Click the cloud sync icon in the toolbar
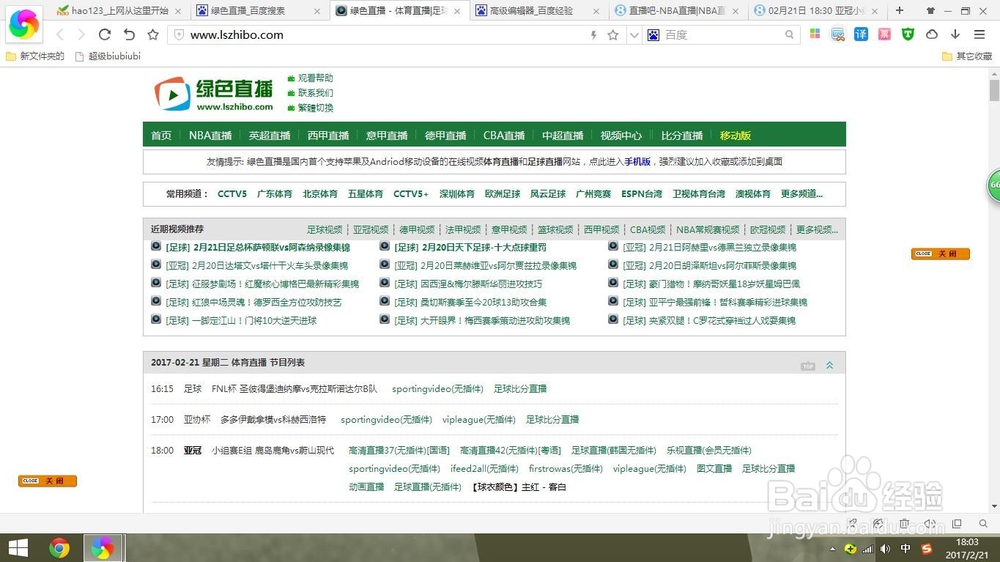This screenshot has width=1000, height=562. point(932,34)
